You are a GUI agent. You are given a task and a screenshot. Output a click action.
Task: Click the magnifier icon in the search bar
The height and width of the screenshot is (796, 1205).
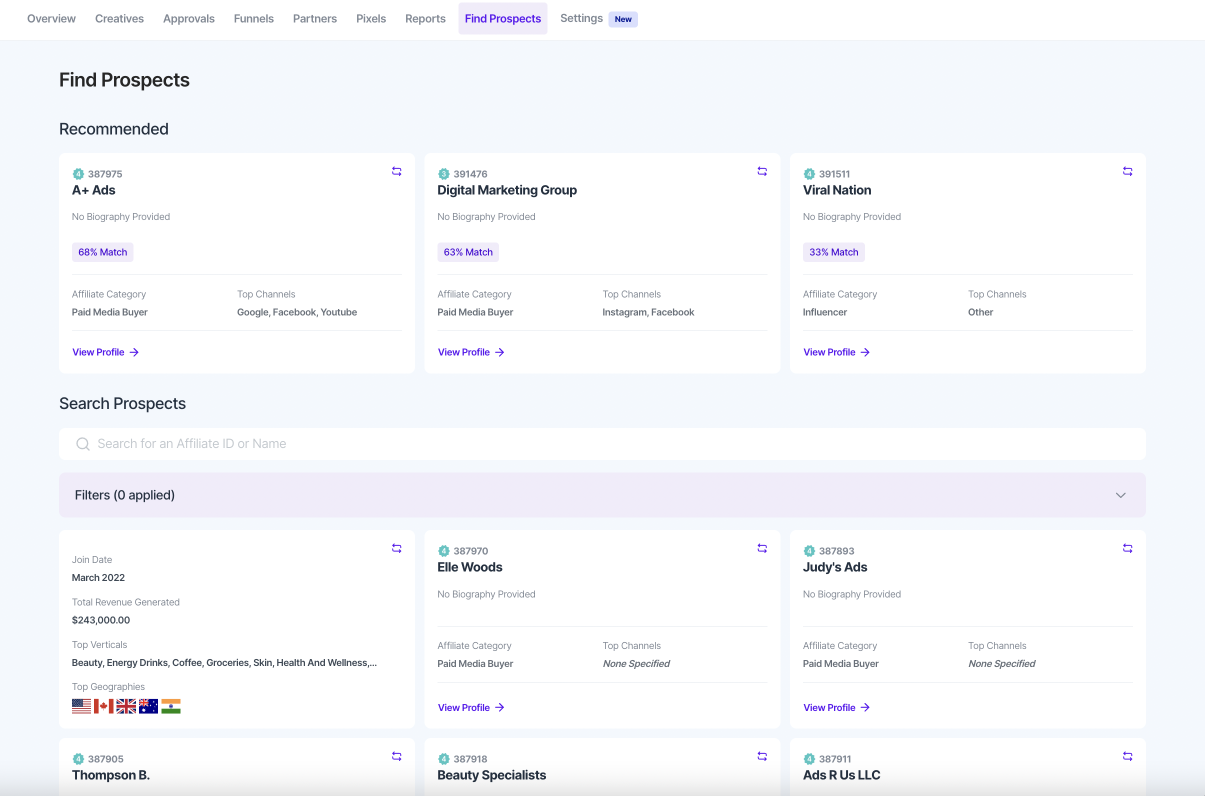83,443
